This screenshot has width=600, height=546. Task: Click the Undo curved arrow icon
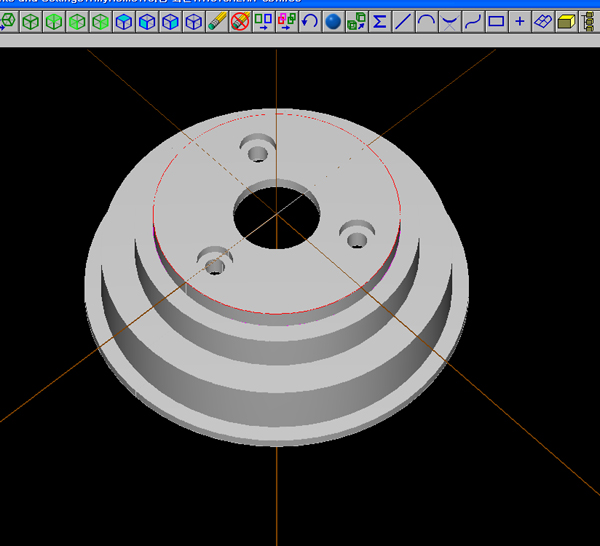pyautogui.click(x=310, y=21)
